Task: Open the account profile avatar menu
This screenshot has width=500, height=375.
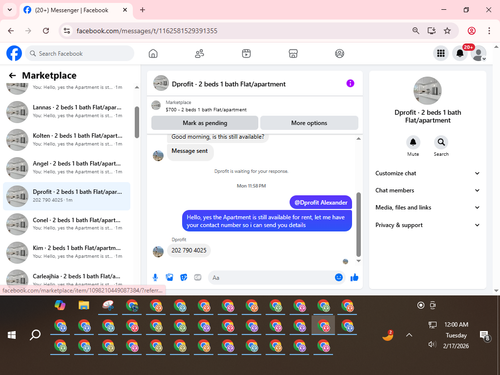Action: click(x=478, y=53)
